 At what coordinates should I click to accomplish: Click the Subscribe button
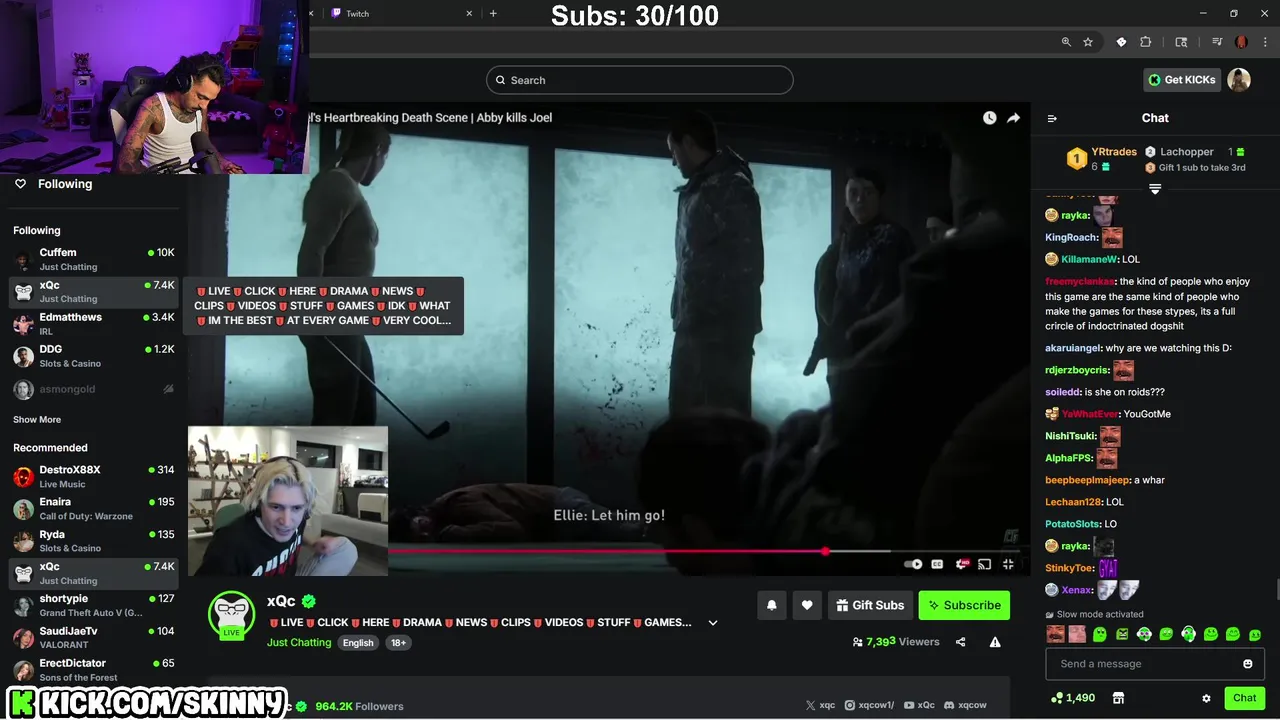tap(964, 605)
